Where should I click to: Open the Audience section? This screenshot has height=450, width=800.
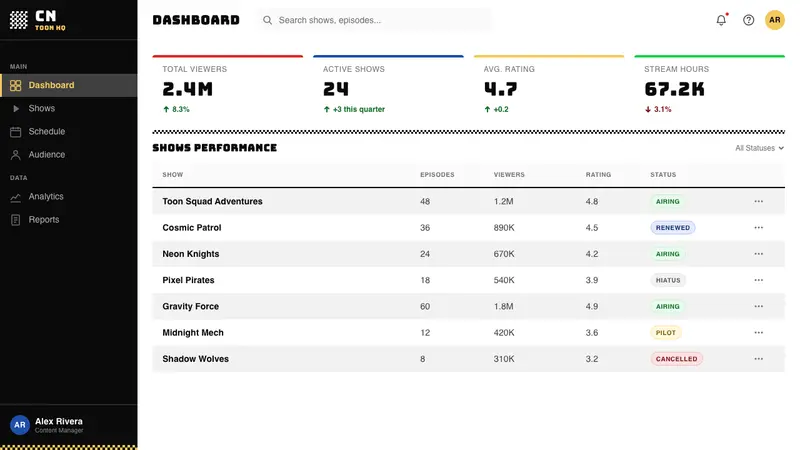tap(68, 155)
